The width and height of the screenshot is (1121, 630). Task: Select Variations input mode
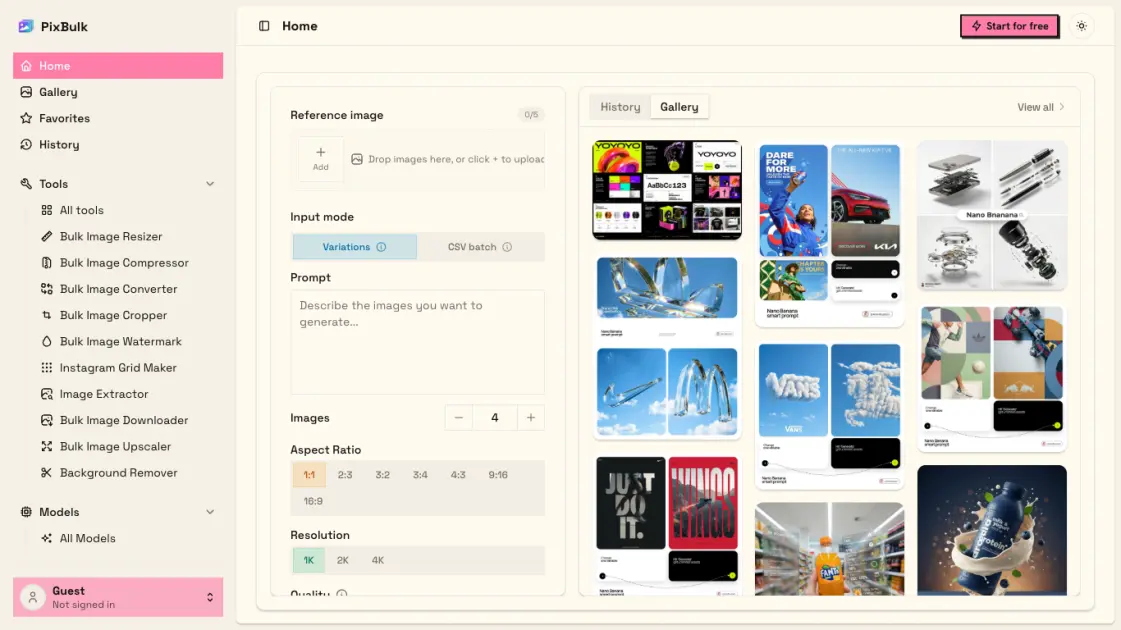coord(355,247)
